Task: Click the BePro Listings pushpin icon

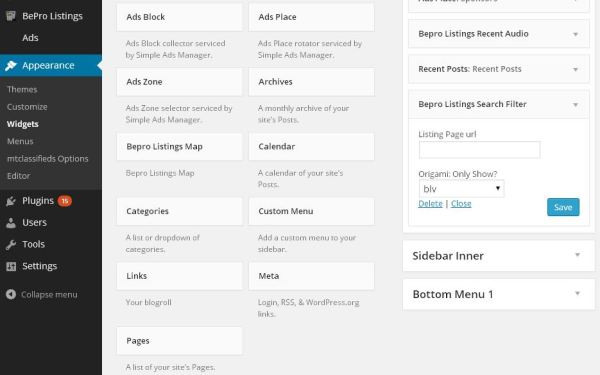Action: 11,16
